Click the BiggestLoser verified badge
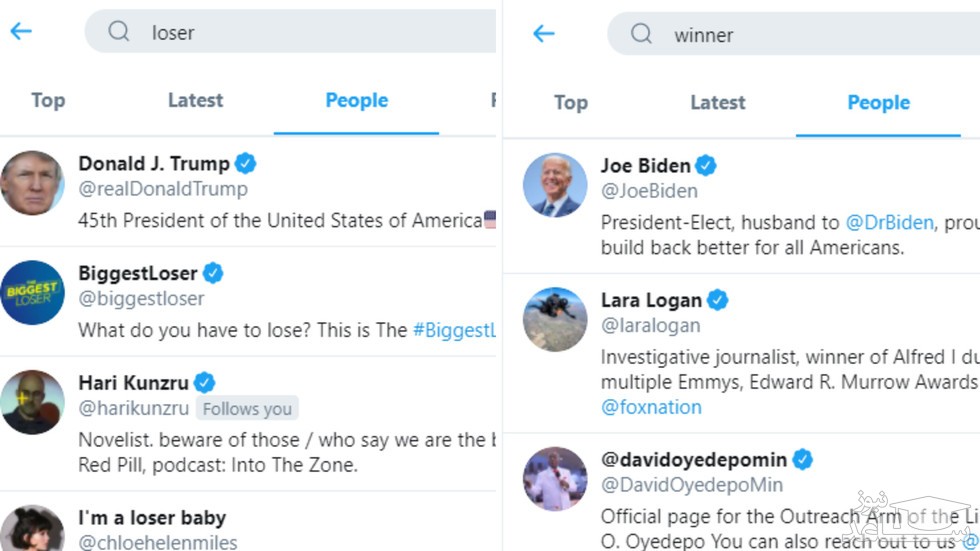Image resolution: width=980 pixels, height=551 pixels. 213,272
